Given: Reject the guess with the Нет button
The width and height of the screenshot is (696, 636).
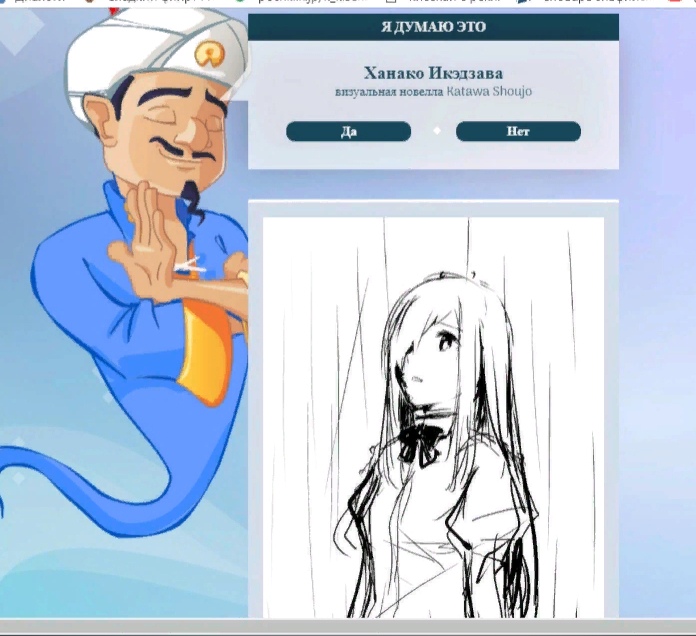Looking at the screenshot, I should tap(518, 131).
